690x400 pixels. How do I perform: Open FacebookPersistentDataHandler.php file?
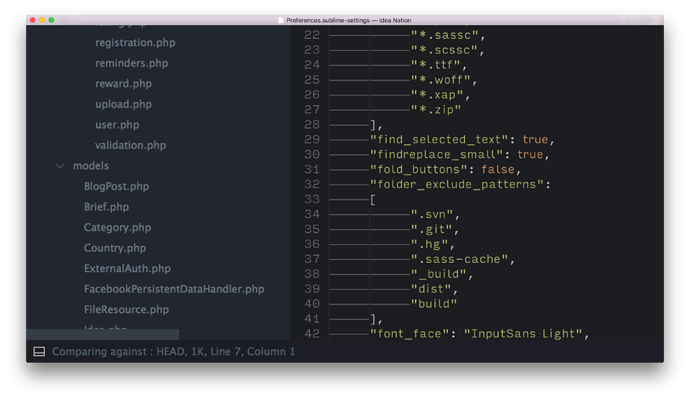[x=174, y=289]
